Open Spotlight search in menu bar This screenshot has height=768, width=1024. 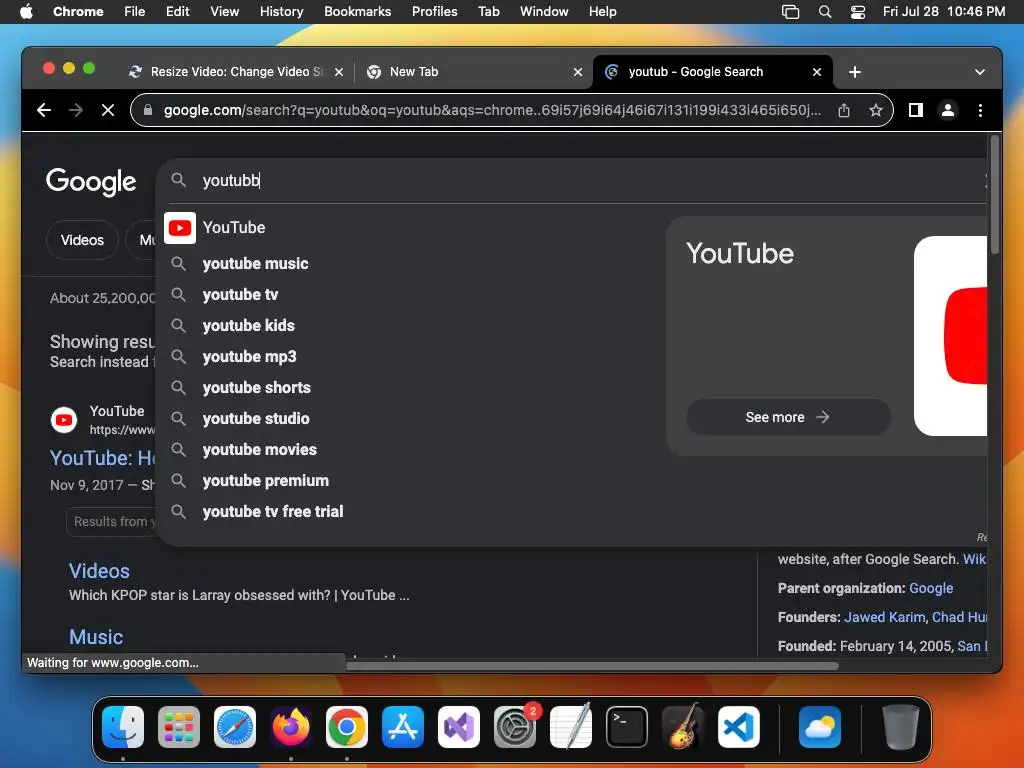825,12
